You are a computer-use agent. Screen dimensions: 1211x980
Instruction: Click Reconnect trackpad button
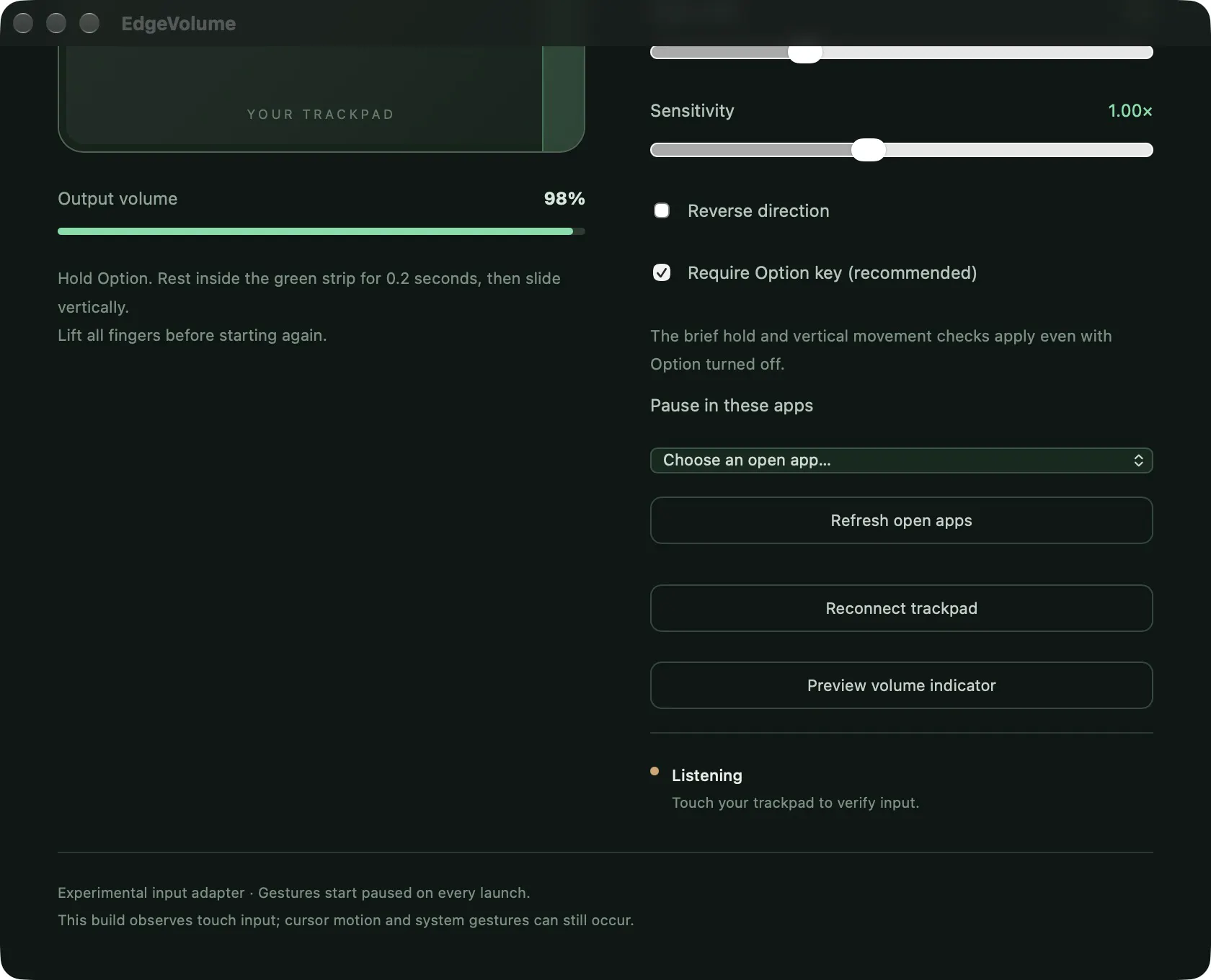pos(901,608)
